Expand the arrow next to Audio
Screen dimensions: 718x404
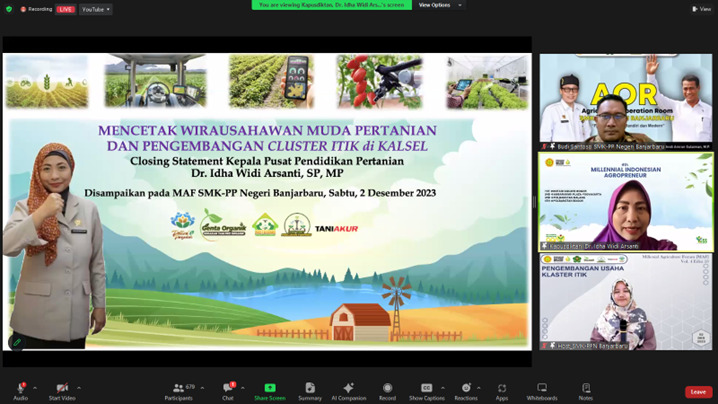pyautogui.click(x=35, y=388)
